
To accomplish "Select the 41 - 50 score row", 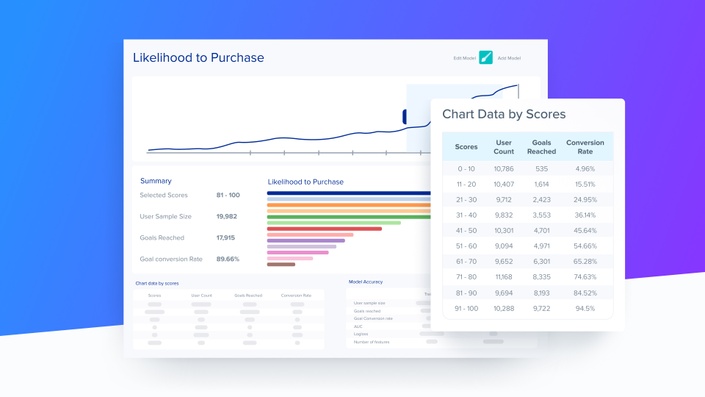I will coord(528,230).
